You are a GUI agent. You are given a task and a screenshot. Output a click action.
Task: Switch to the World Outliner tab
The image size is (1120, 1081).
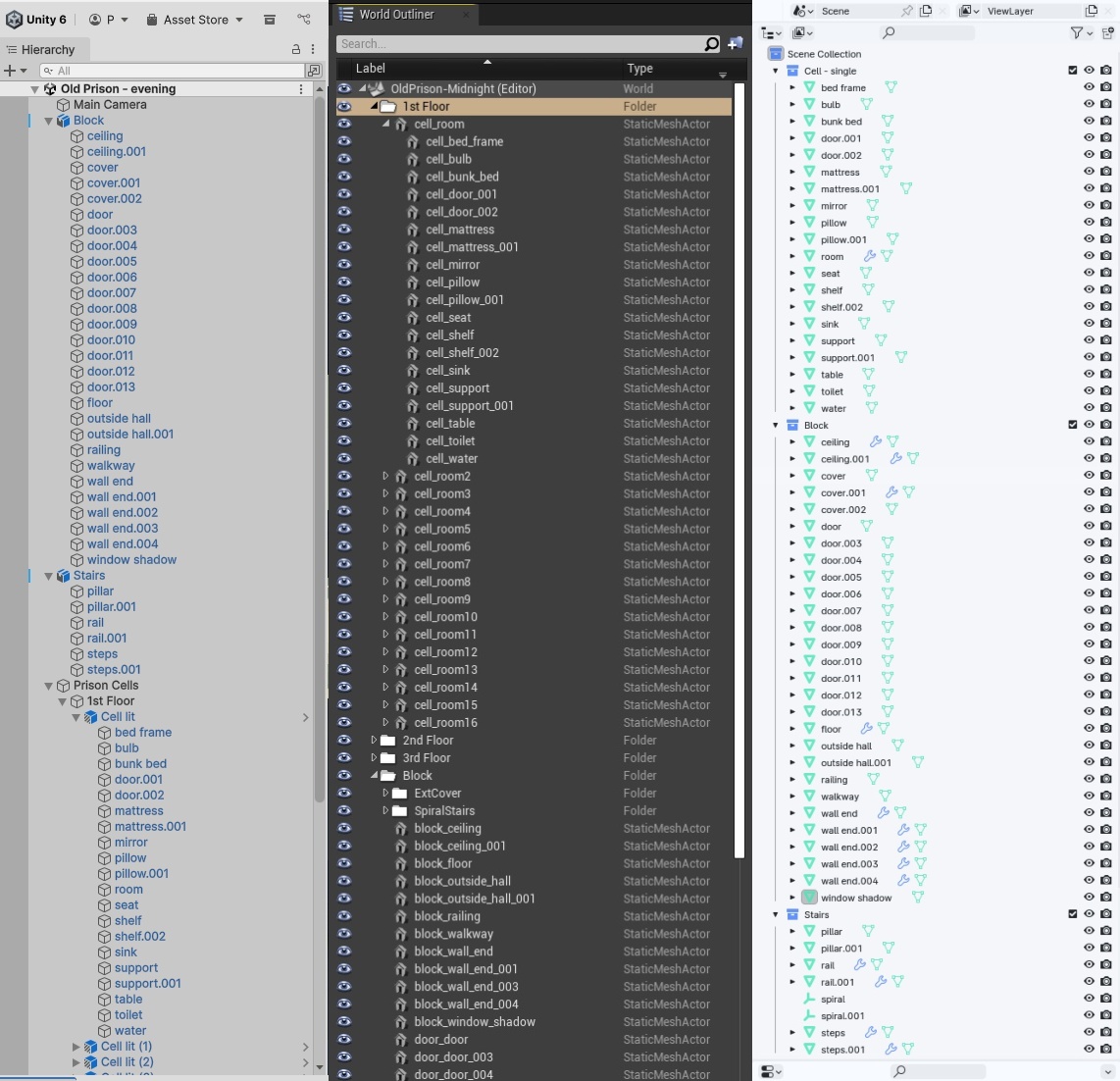coord(395,15)
